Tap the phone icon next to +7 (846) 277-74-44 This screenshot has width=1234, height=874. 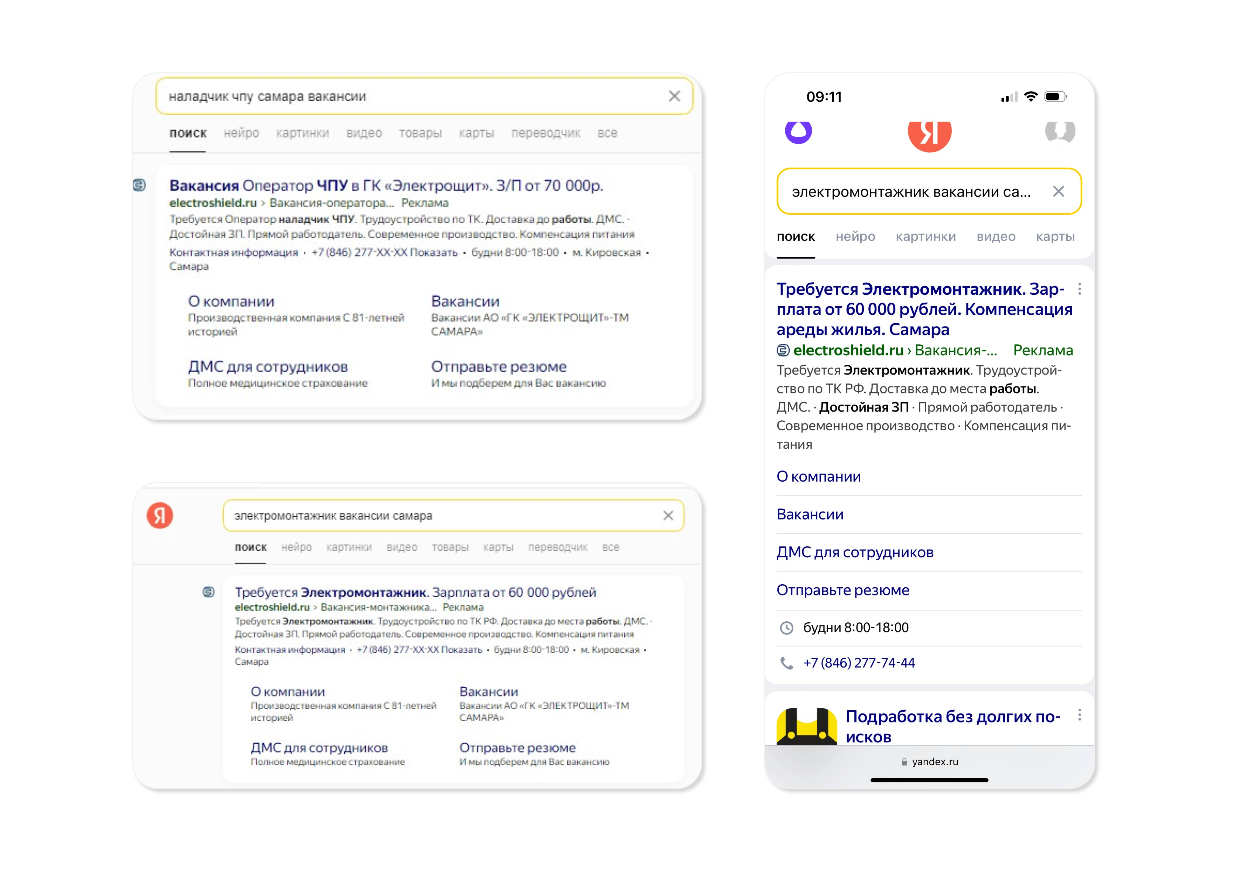(786, 663)
